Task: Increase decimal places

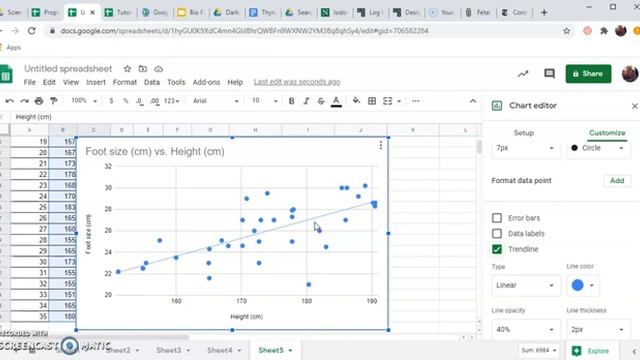Action: tap(155, 101)
